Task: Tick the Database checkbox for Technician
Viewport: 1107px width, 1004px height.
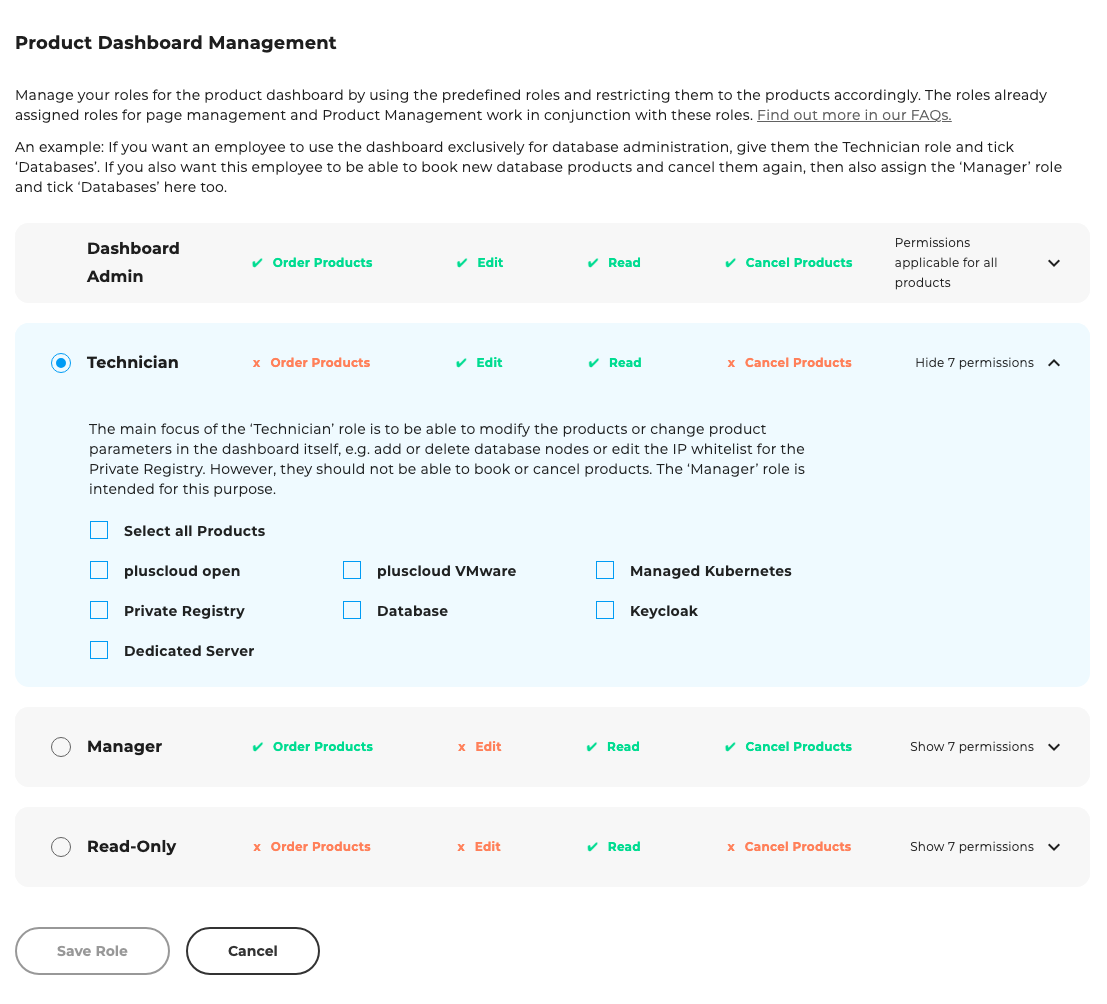Action: click(352, 610)
